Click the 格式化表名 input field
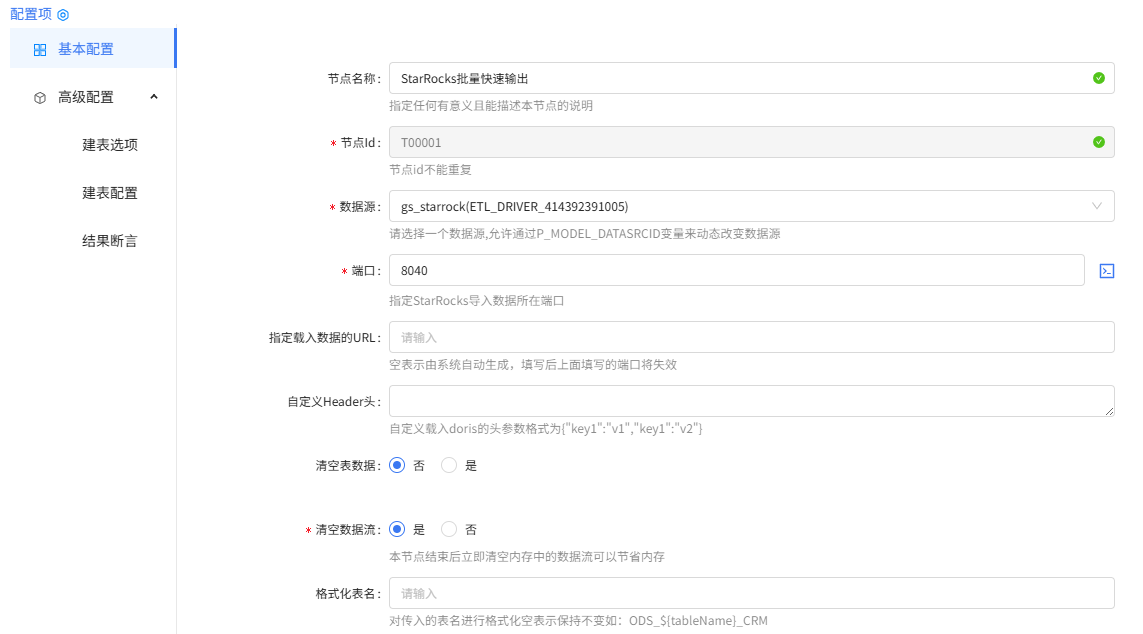The image size is (1143, 634). click(x=752, y=593)
